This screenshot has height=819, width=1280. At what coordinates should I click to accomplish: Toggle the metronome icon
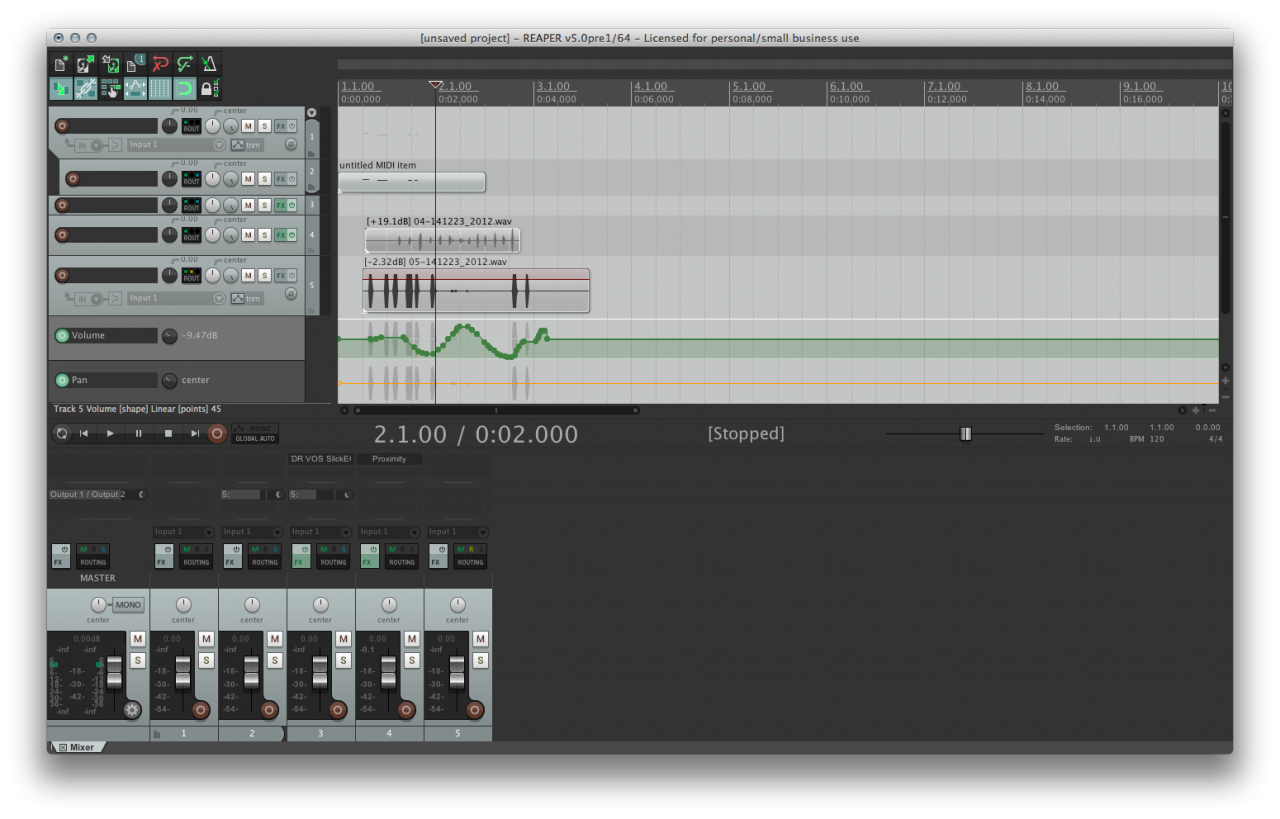(x=210, y=64)
